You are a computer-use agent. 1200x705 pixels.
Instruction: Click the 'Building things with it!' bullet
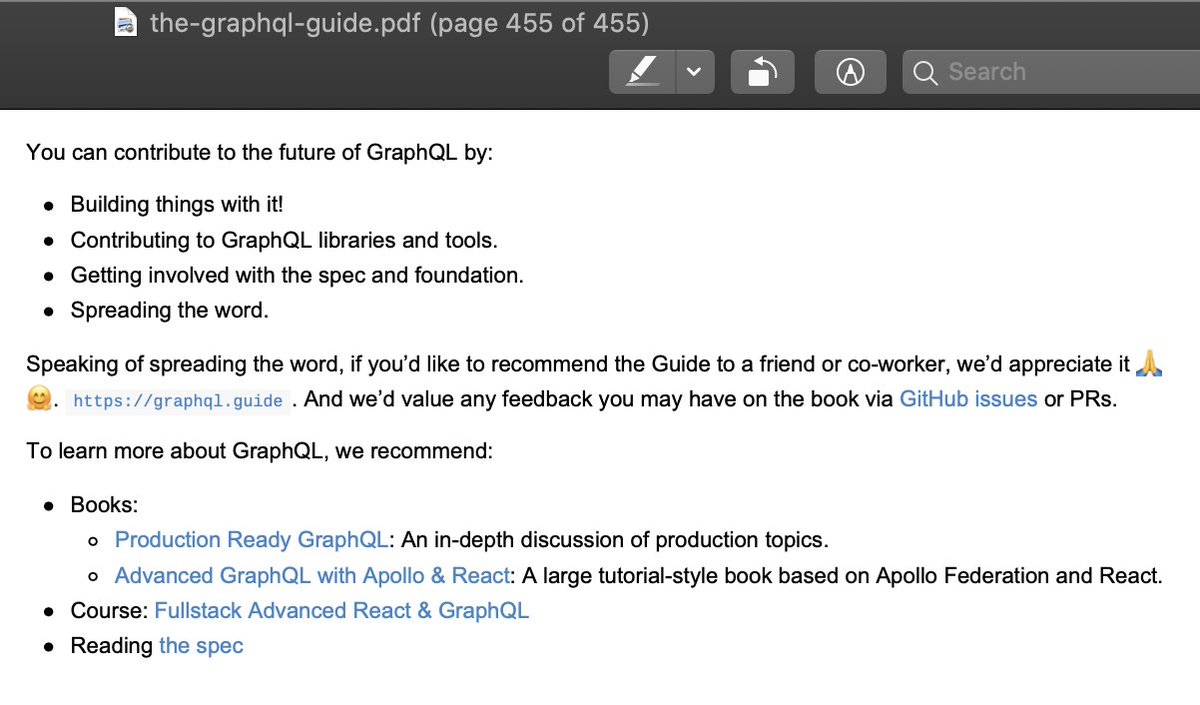(x=177, y=205)
